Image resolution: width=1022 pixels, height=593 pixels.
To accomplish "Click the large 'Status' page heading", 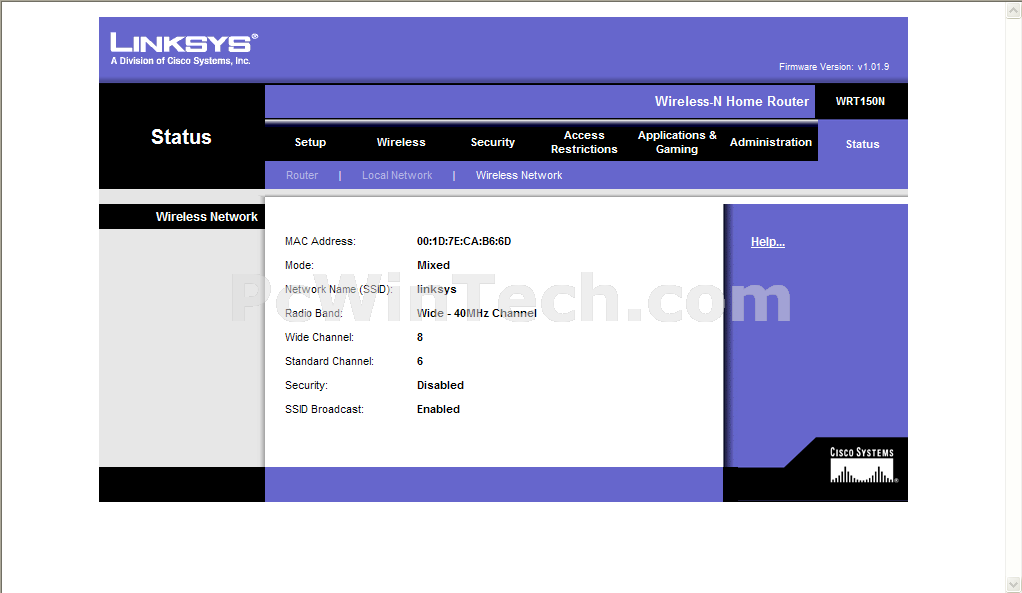I will [x=181, y=137].
